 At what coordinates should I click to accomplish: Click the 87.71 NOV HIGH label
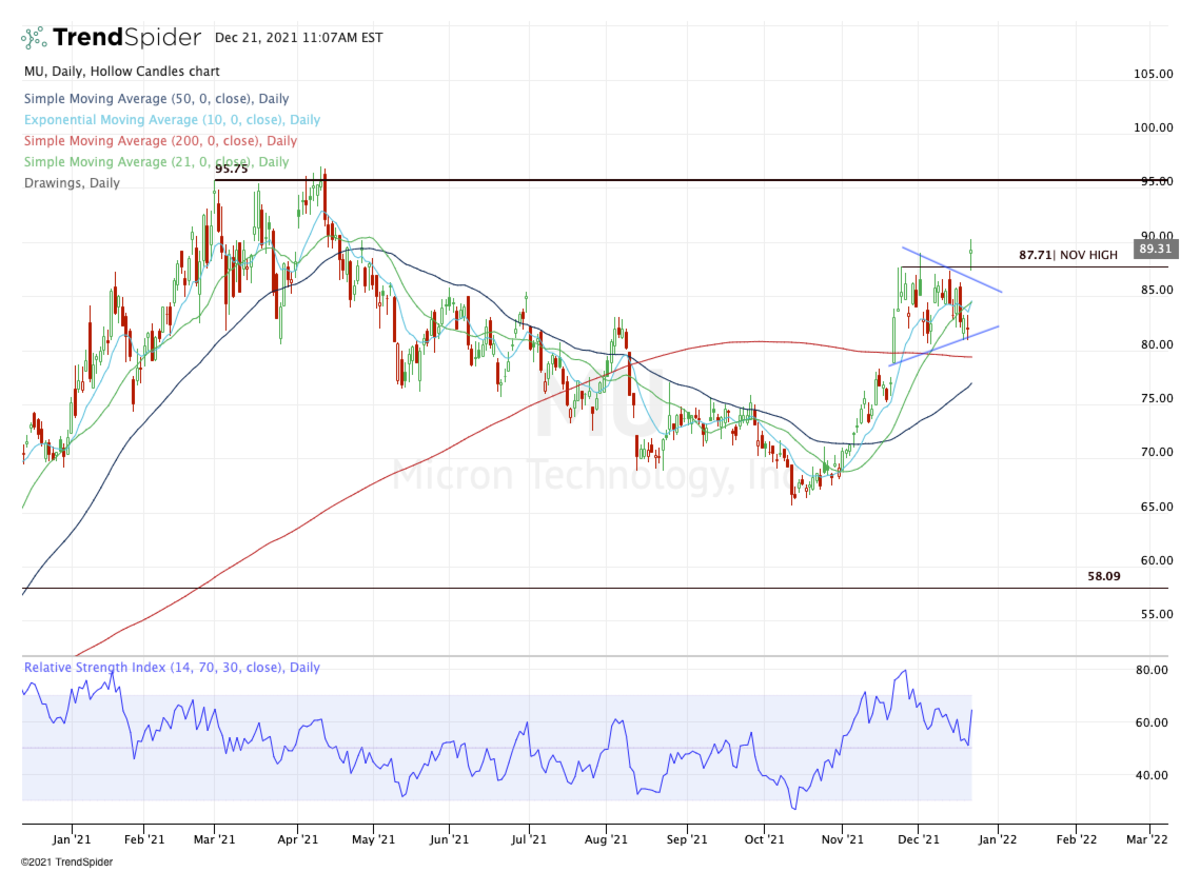coord(1068,255)
